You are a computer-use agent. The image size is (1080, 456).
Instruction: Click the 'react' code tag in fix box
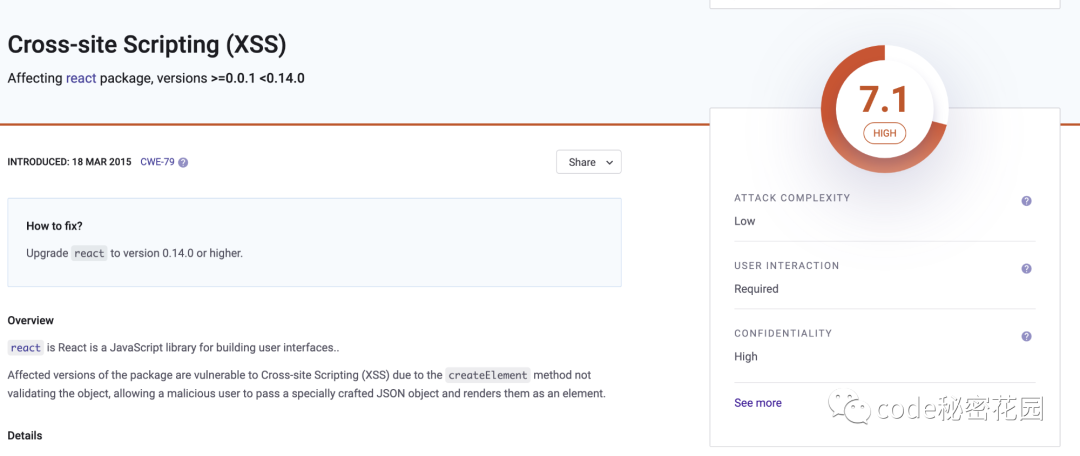(90, 253)
